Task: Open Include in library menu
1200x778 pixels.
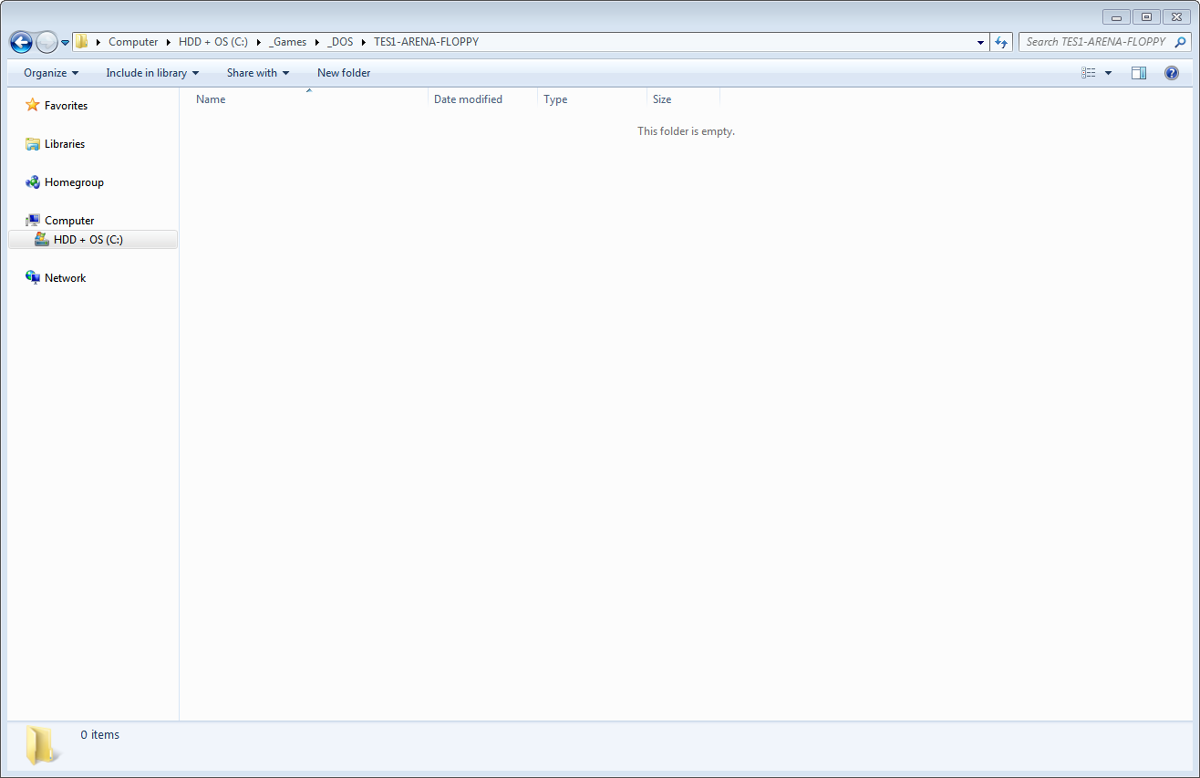Action: tap(152, 73)
